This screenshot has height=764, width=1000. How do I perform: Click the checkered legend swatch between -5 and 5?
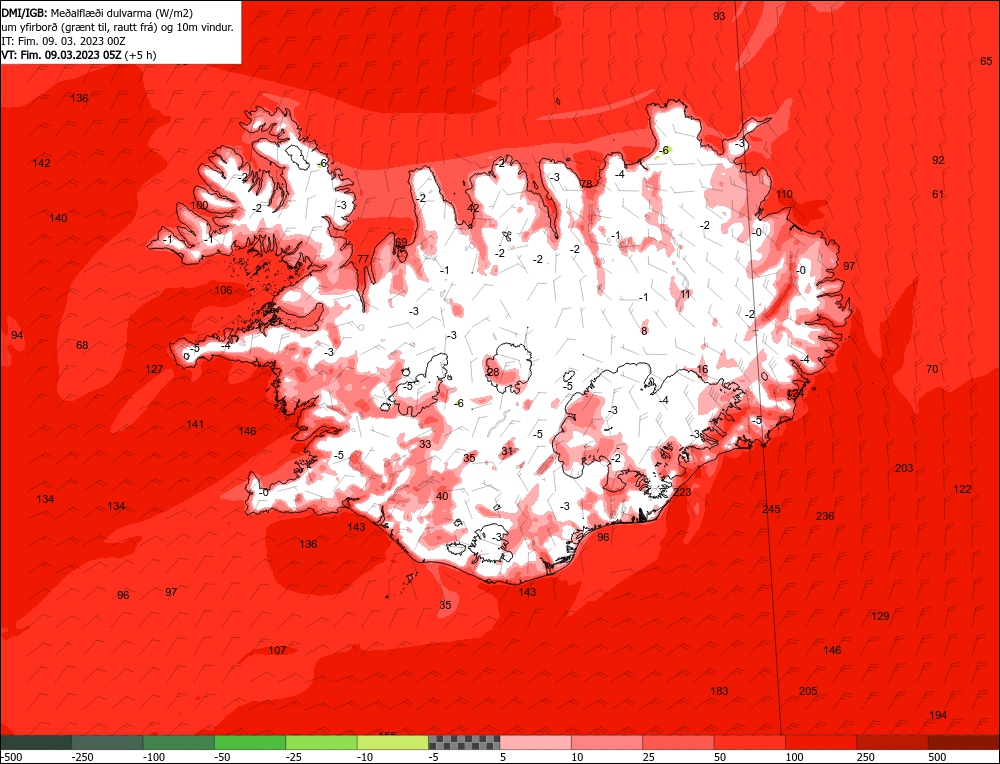[x=464, y=742]
